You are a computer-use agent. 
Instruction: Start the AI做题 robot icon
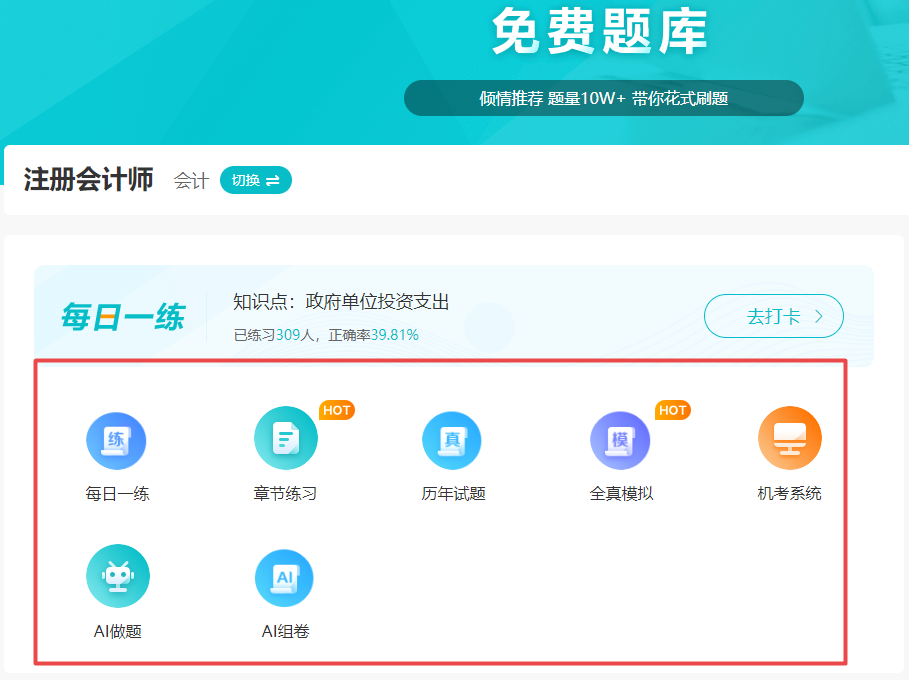118,575
